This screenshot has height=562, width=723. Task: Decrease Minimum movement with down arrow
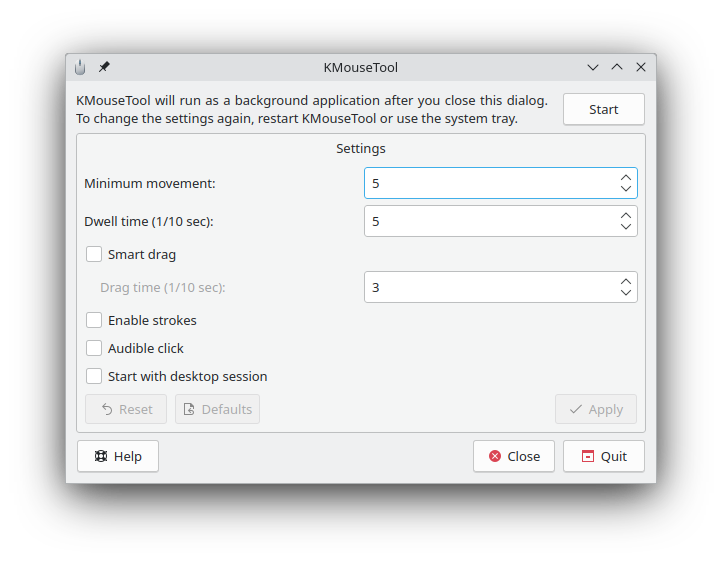626,189
